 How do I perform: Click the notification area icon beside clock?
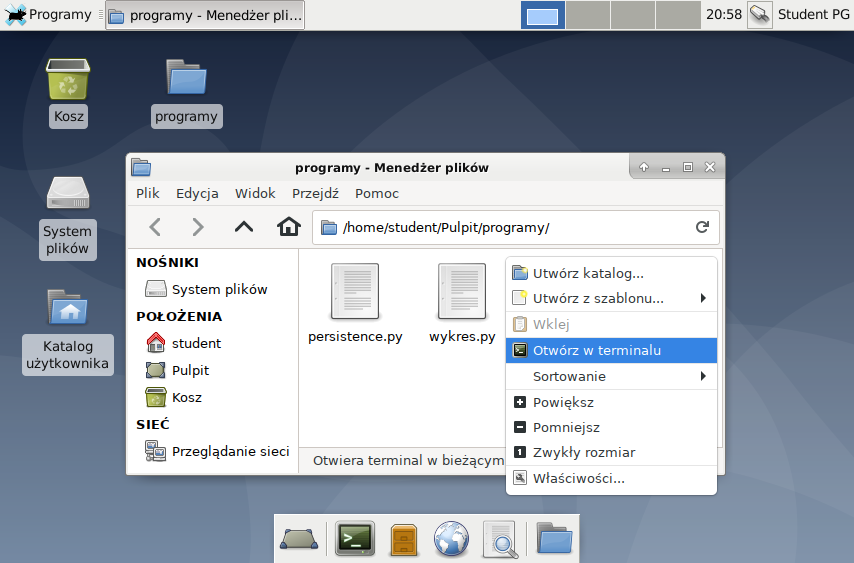click(759, 15)
